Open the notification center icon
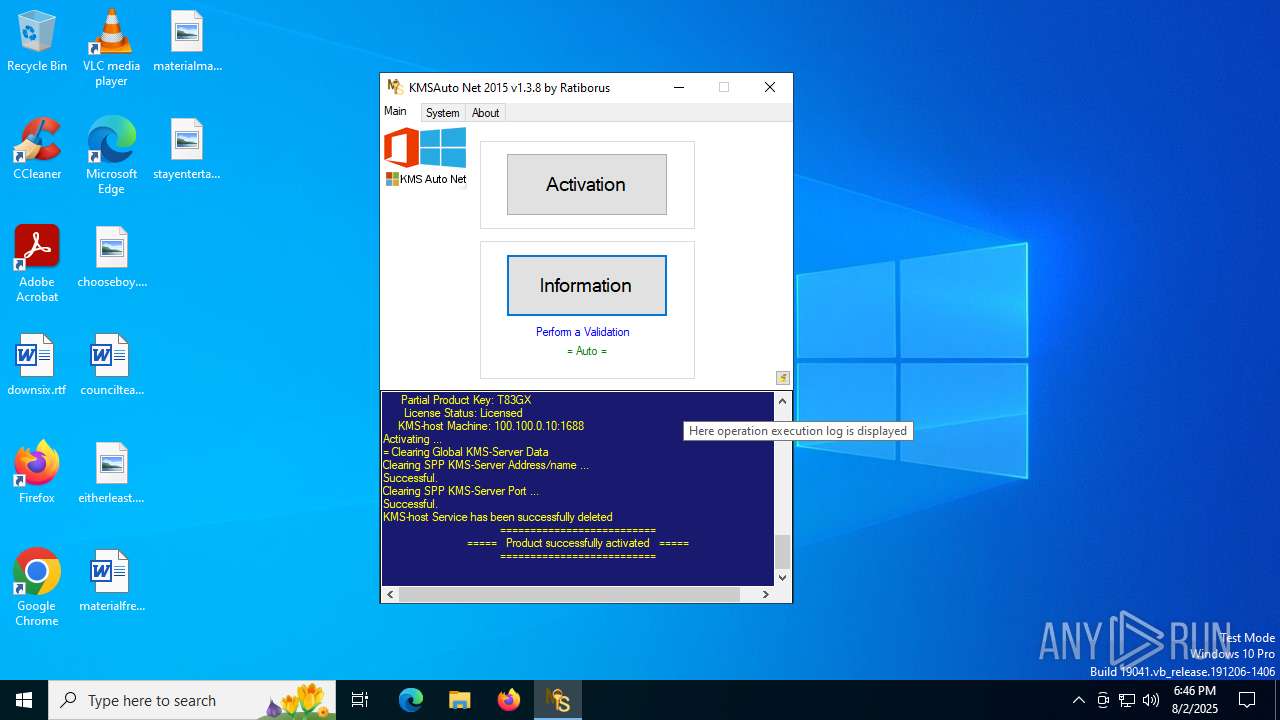The width and height of the screenshot is (1280, 720). [1247, 700]
